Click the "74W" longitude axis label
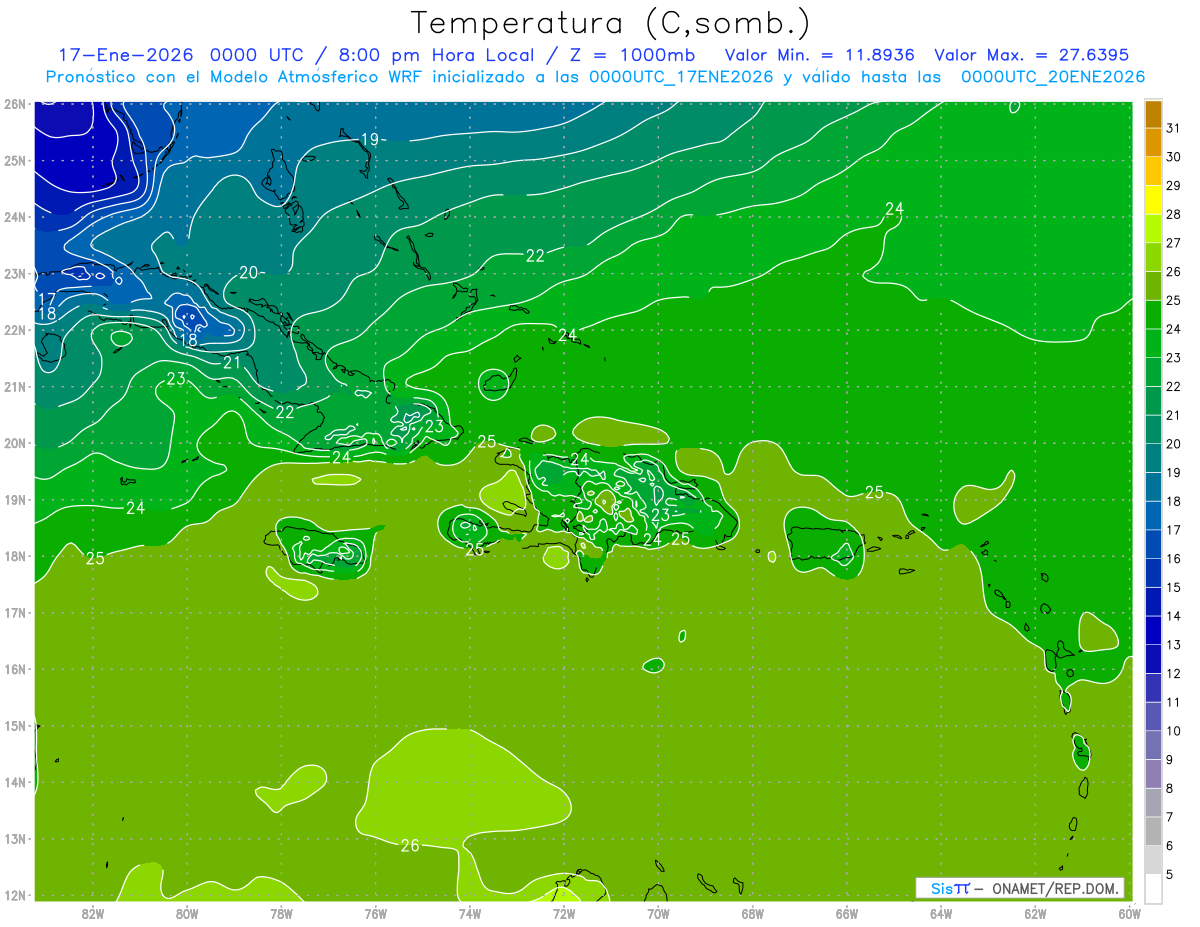This screenshot has width=1200, height=927. tap(470, 912)
